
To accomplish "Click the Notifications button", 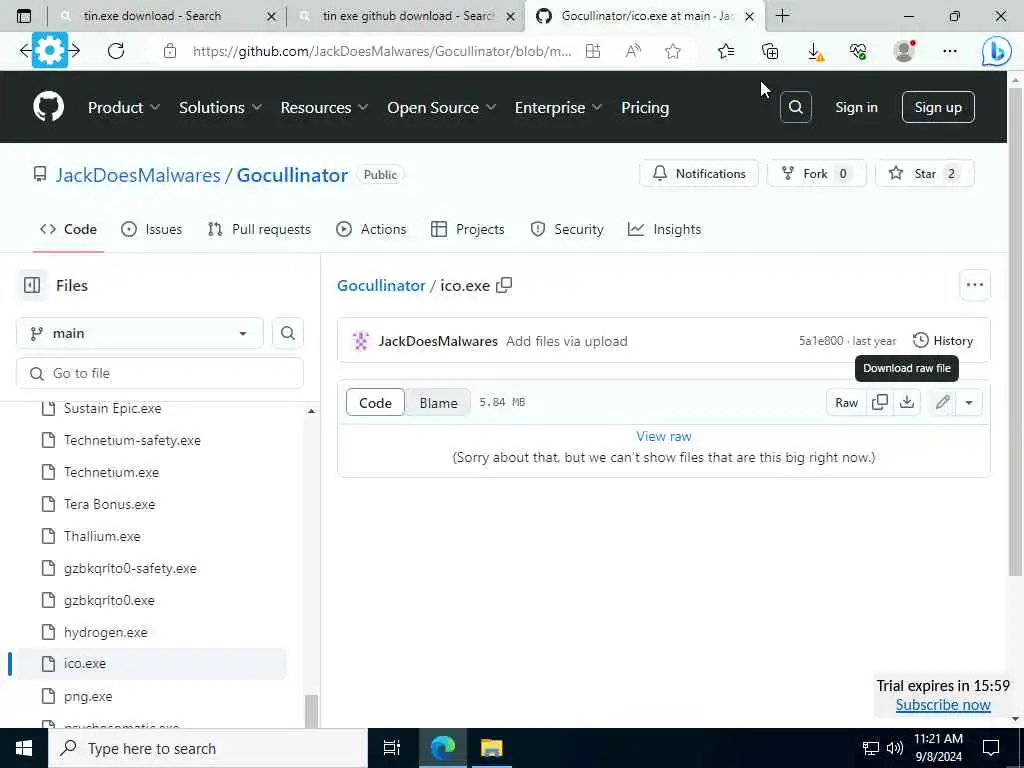I will pyautogui.click(x=699, y=174).
